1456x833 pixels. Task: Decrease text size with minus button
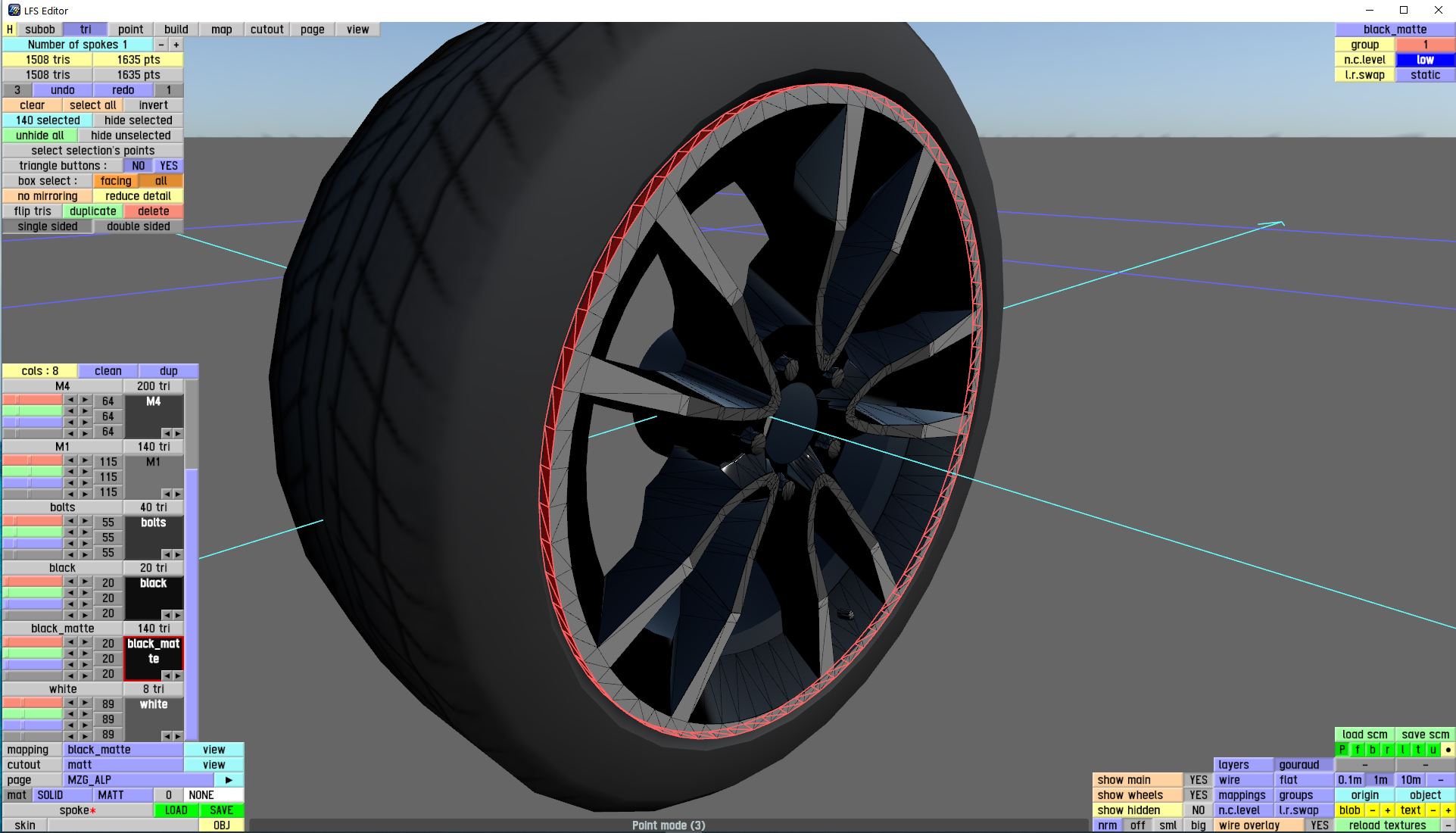click(1433, 810)
